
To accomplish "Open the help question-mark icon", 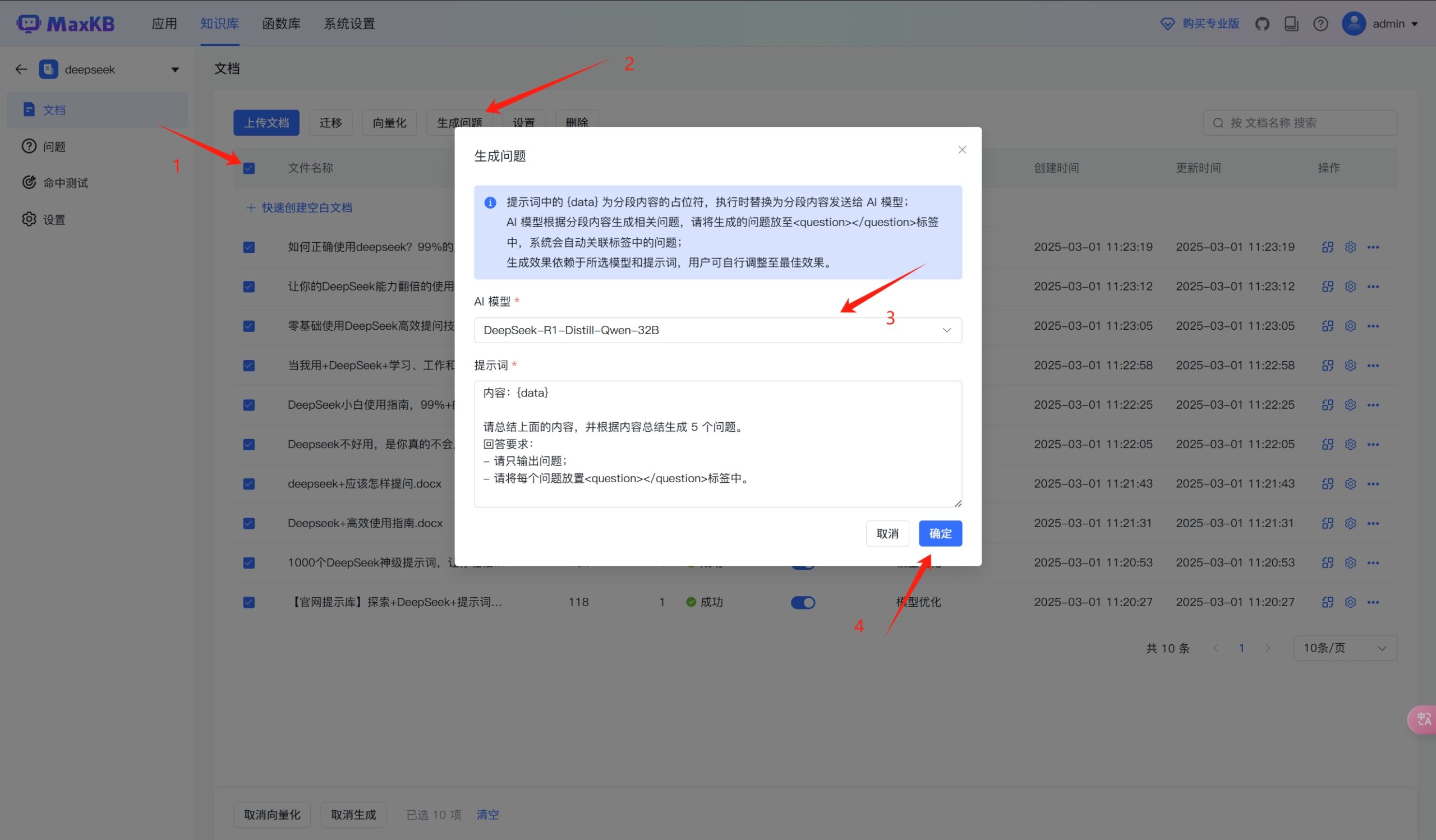I will 1320,24.
